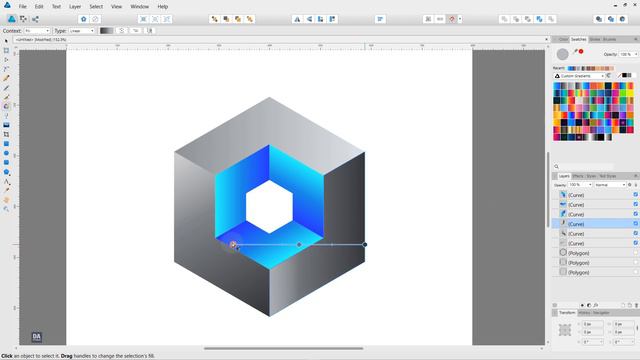Open the Context dropdown
The height and width of the screenshot is (360, 640).
(x=37, y=31)
